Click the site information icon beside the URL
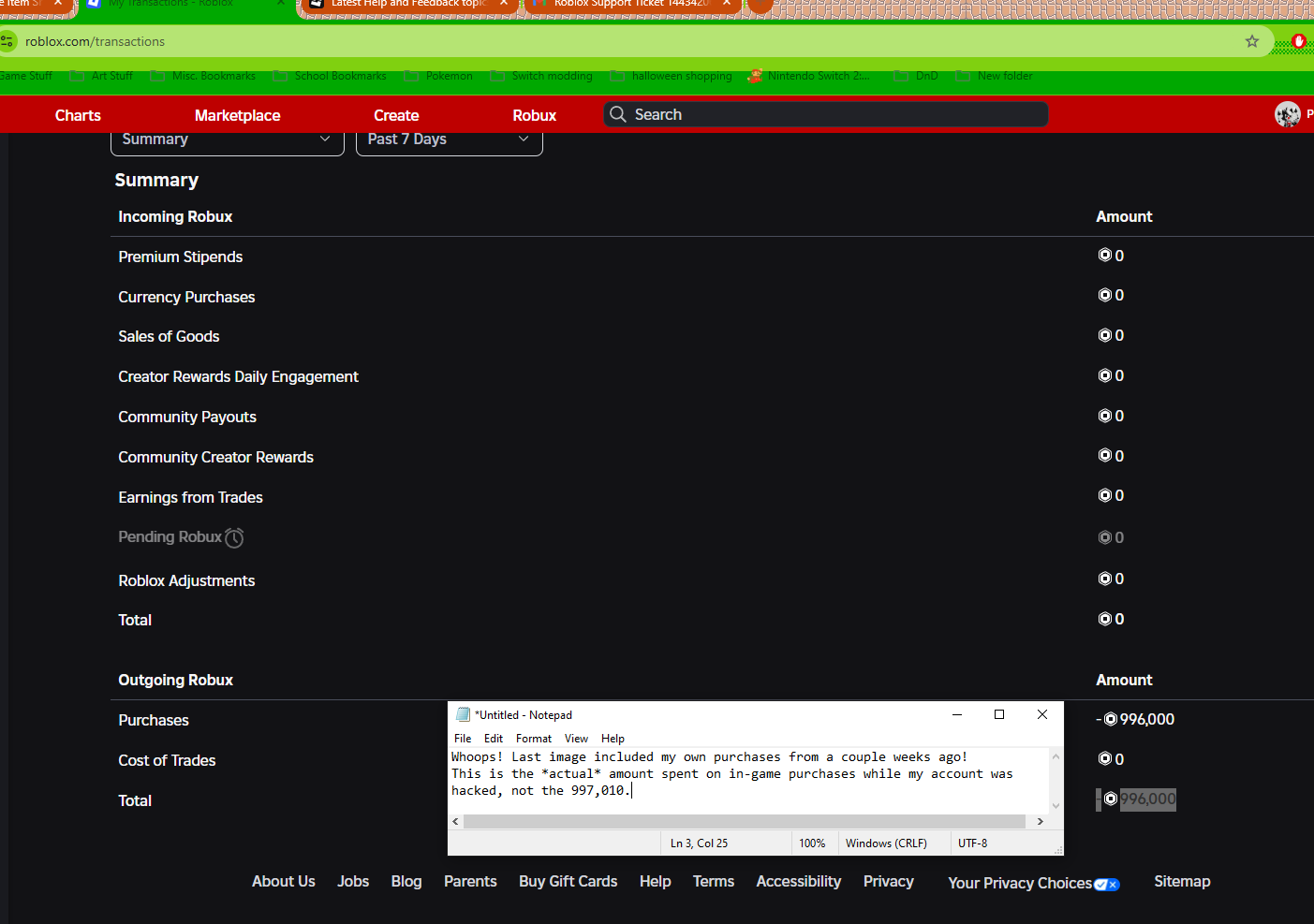1314x924 pixels. pyautogui.click(x=7, y=41)
